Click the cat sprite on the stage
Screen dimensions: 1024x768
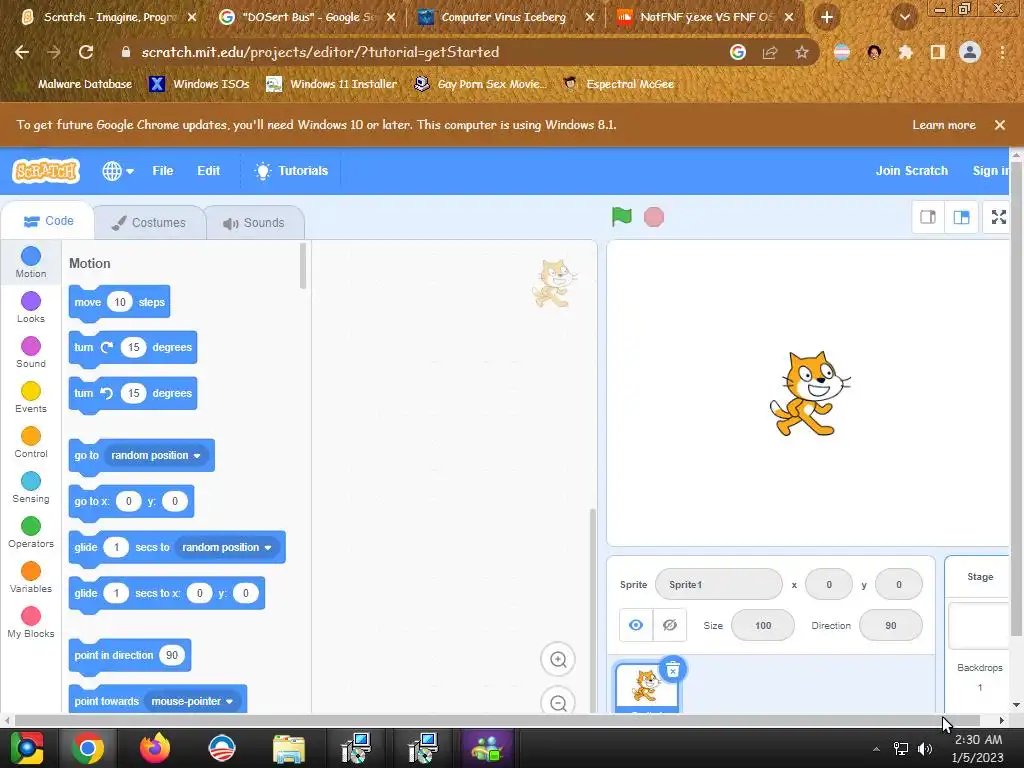click(x=808, y=394)
